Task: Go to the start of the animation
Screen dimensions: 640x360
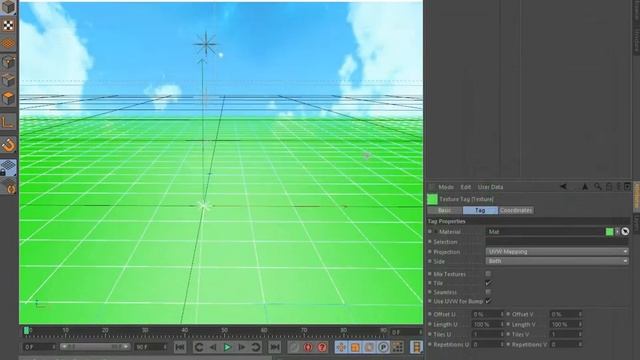Action: coord(180,347)
